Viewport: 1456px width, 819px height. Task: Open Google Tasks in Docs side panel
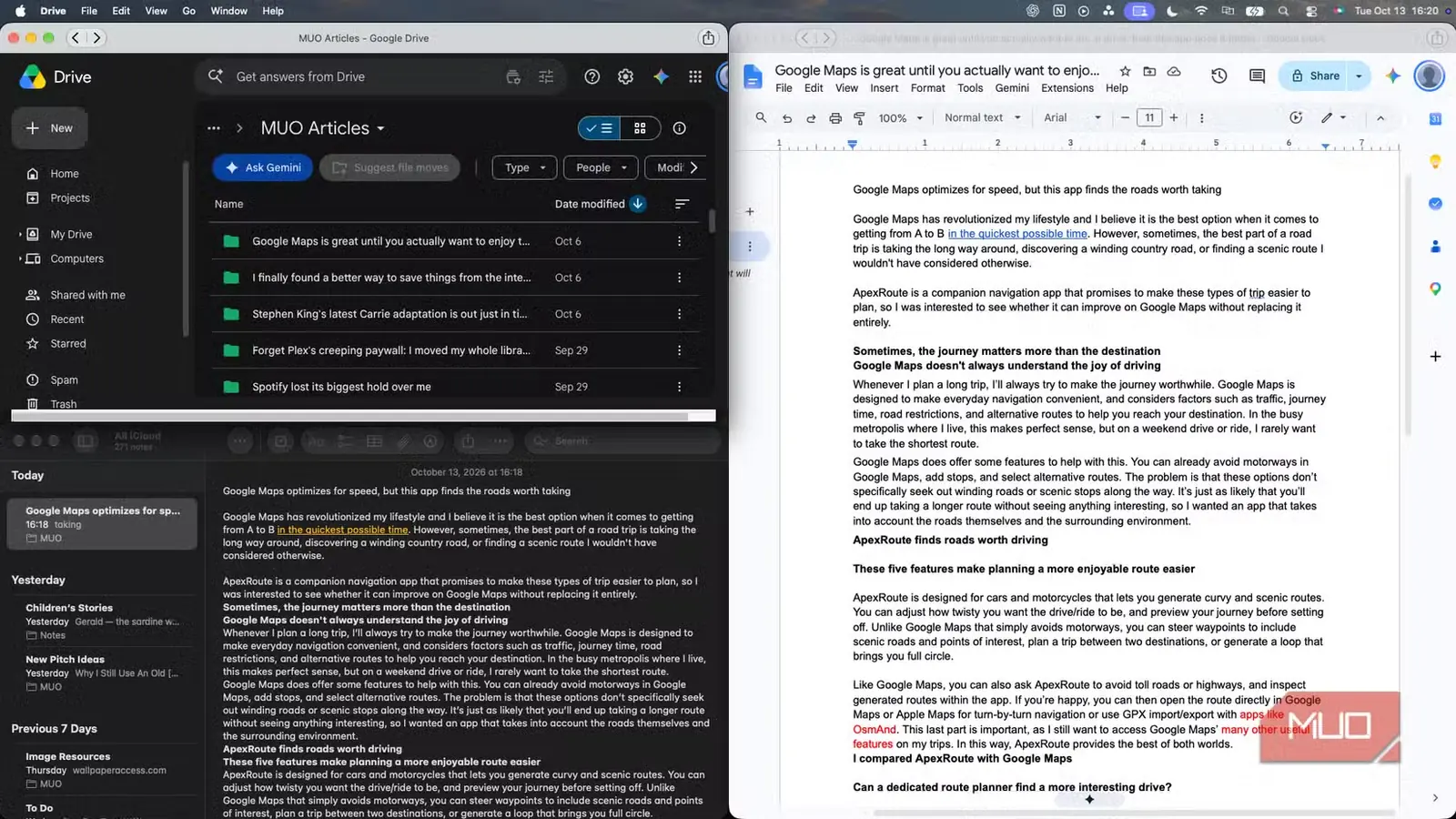[x=1435, y=204]
